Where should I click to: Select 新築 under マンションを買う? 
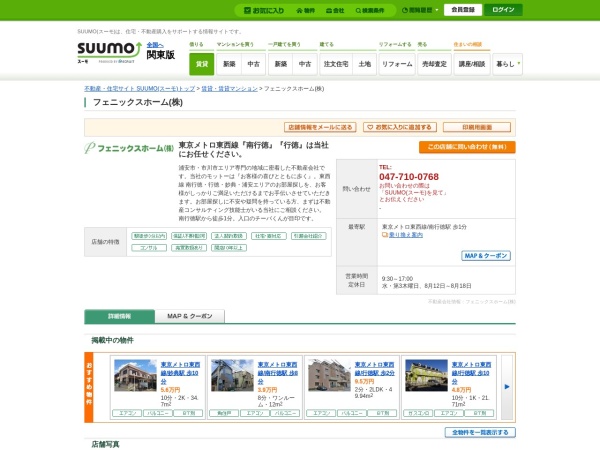[229, 64]
